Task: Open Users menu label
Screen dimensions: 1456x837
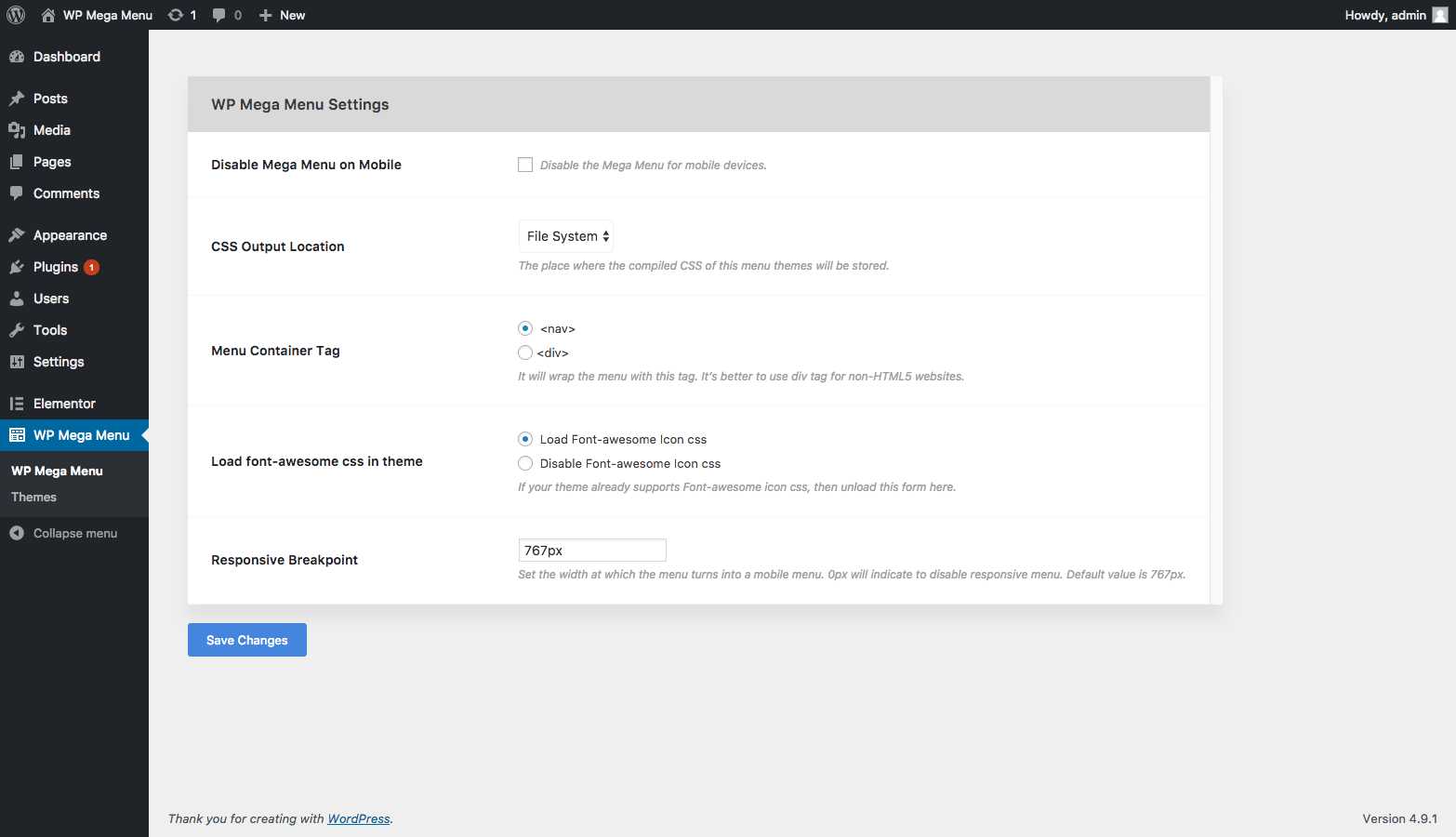Action: pos(51,299)
